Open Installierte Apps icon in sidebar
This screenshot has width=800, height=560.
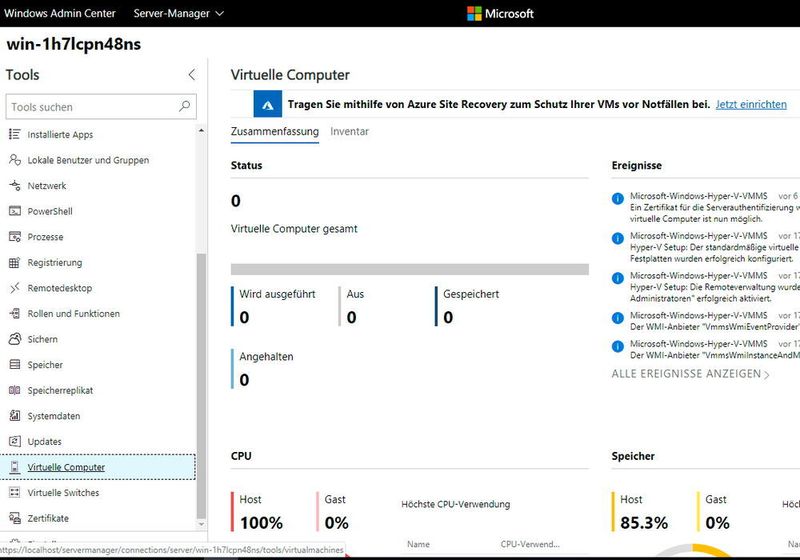[14, 134]
